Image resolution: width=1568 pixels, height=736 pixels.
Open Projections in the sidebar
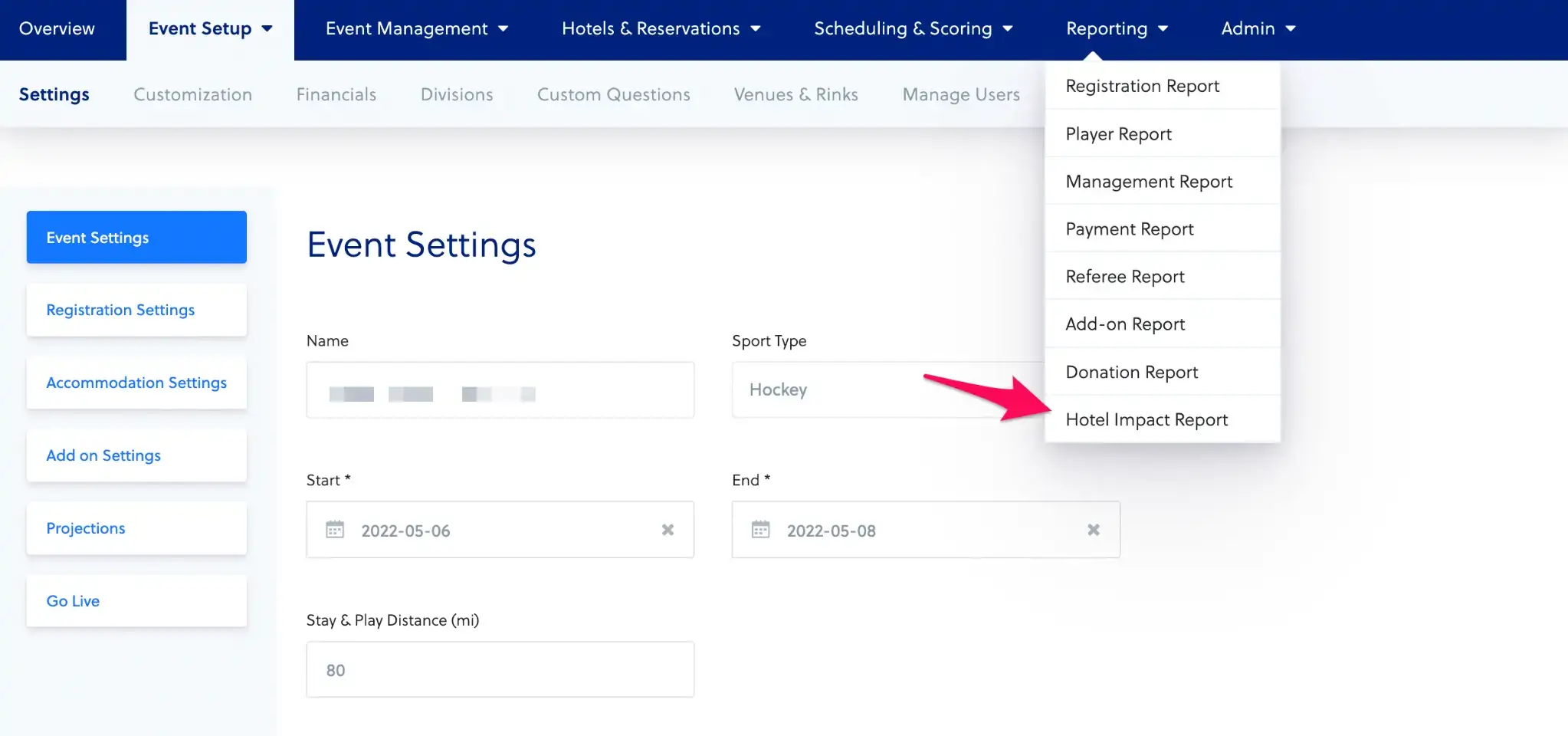tap(136, 528)
